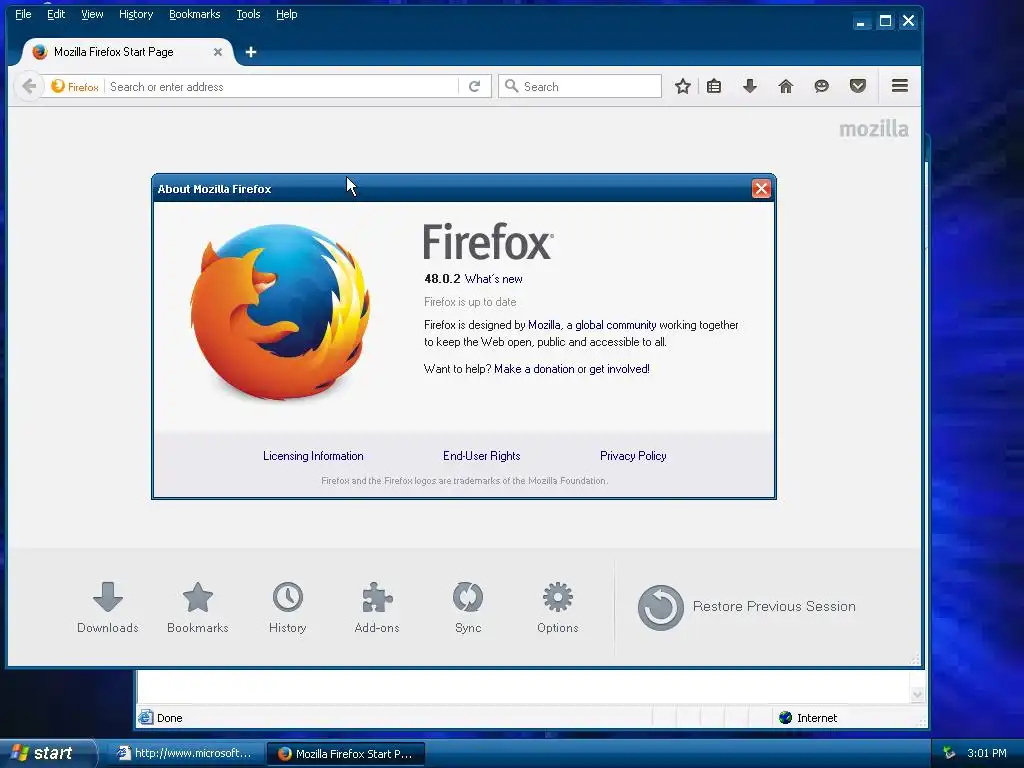Click the version number 48.0.2
1024x768 pixels.
442,279
